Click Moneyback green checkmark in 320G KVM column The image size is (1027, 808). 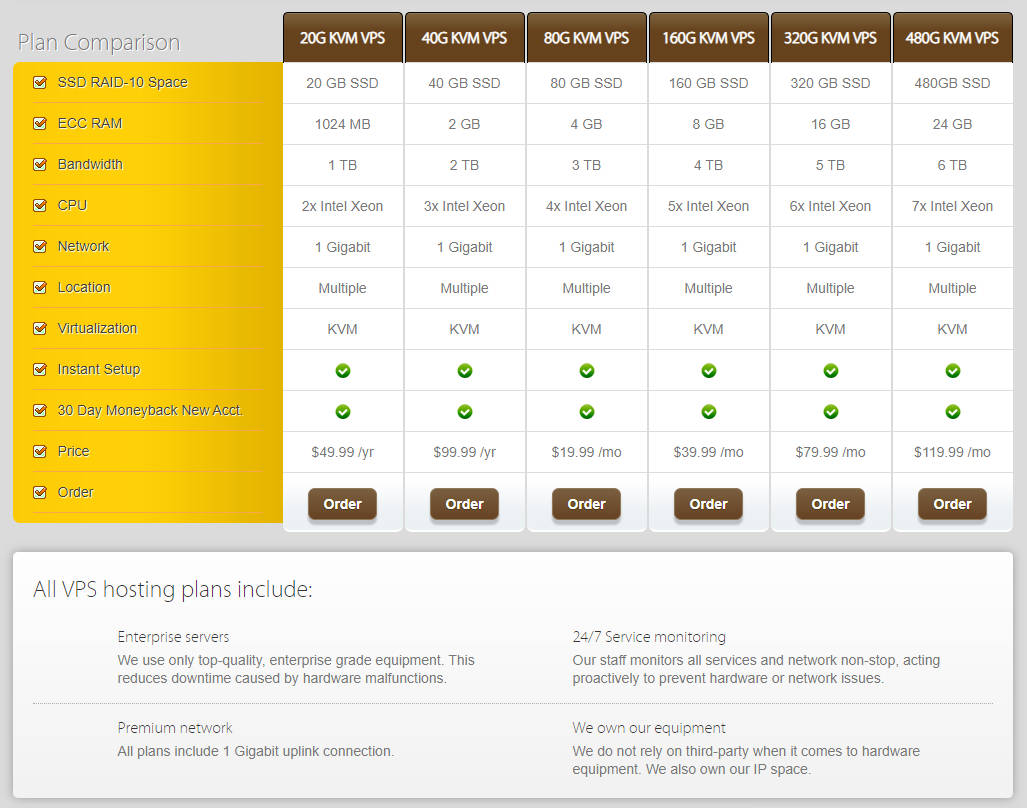831,412
